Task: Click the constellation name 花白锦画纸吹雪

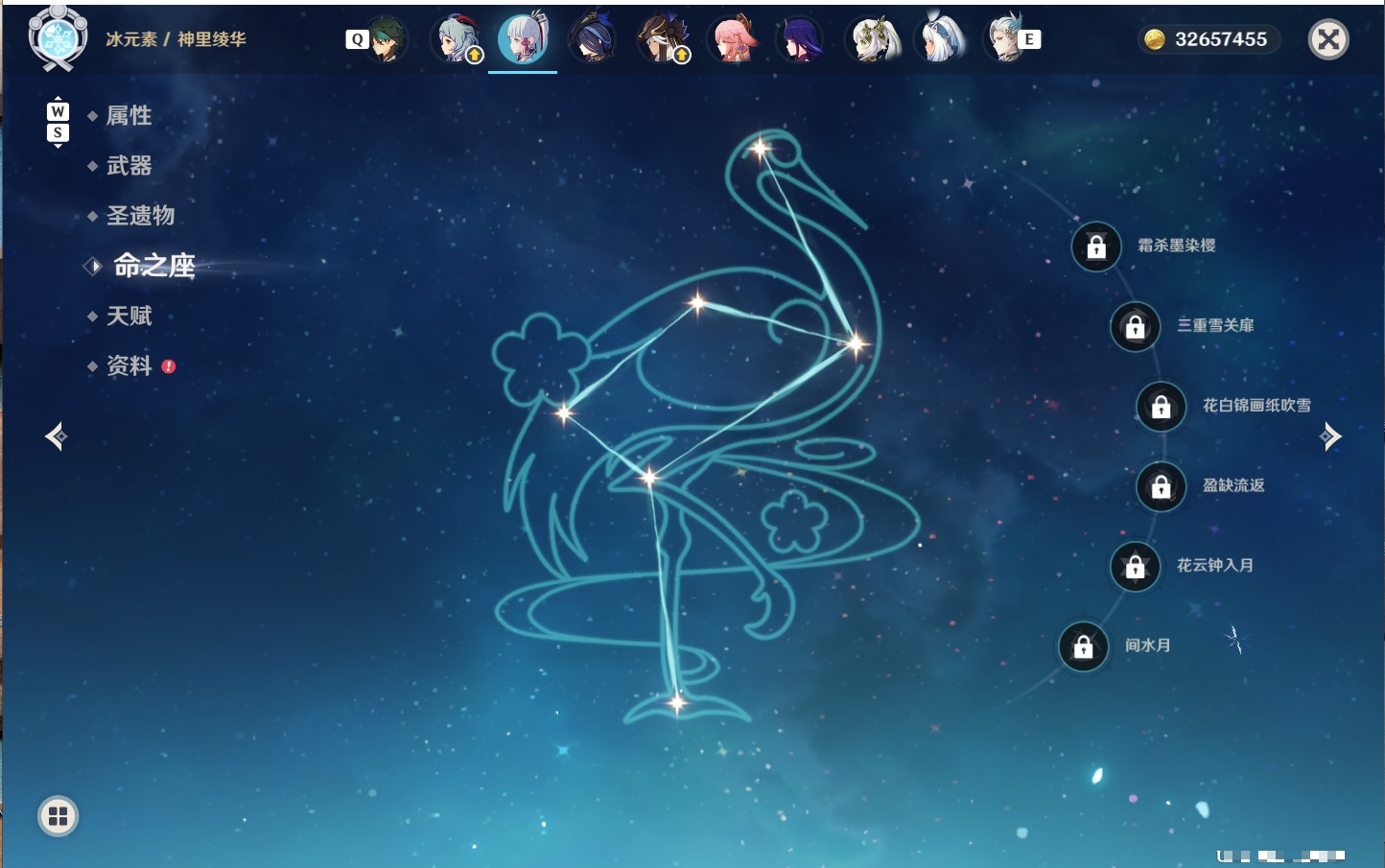Action: [1256, 405]
